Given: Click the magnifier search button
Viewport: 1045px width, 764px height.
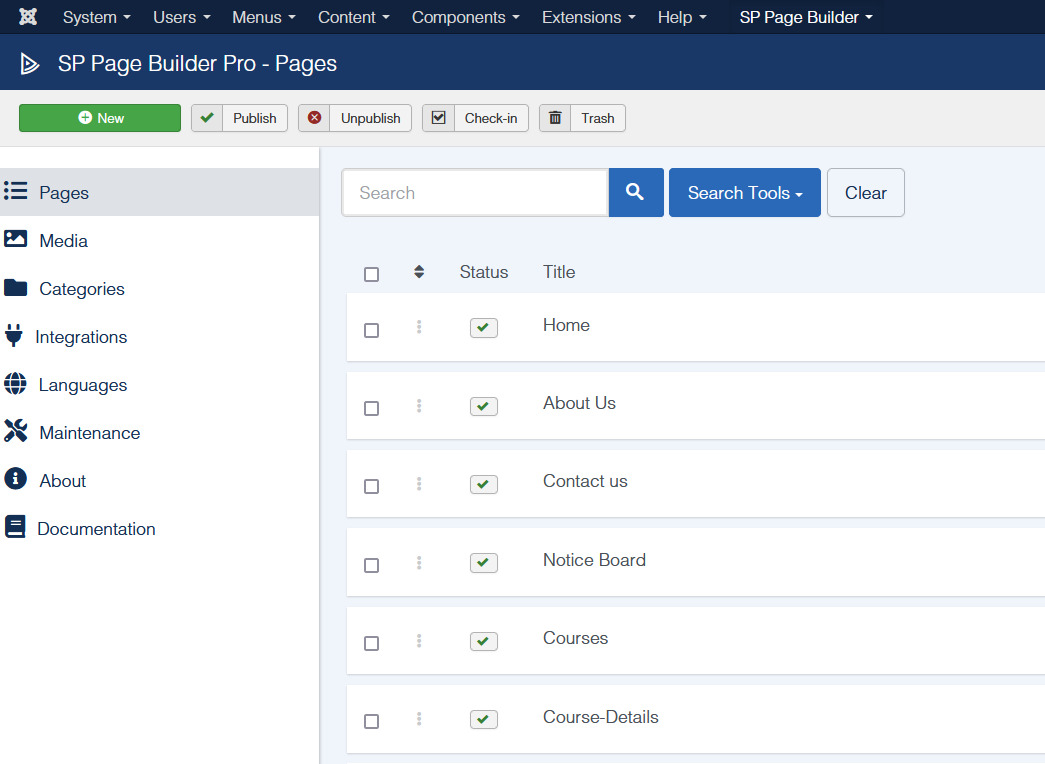Looking at the screenshot, I should tap(635, 192).
